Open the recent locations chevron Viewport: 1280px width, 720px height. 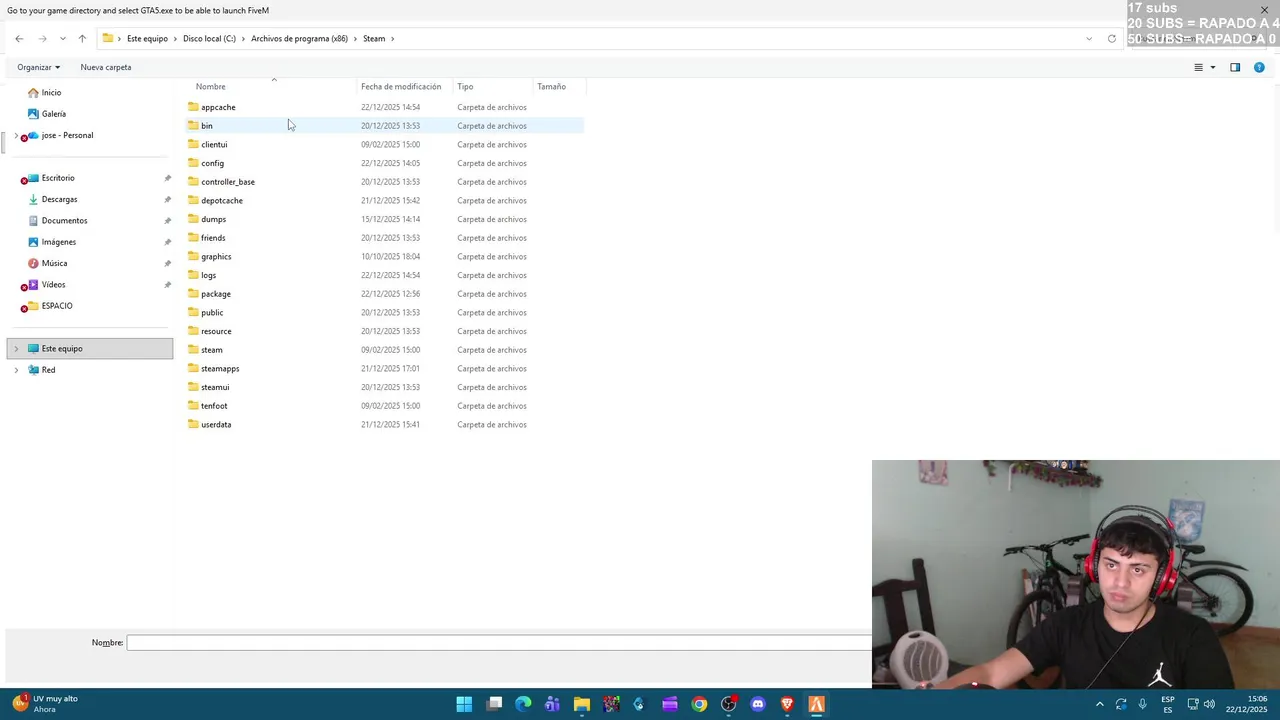coord(62,39)
